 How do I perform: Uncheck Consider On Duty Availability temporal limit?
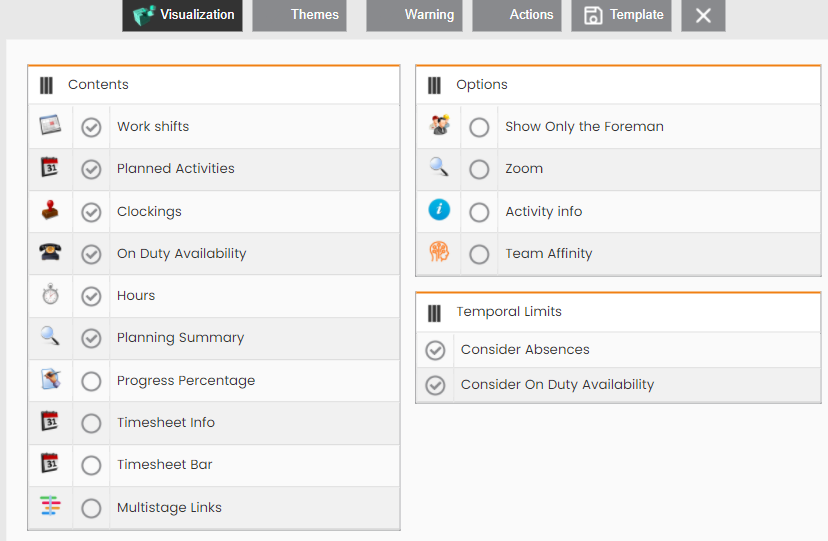coord(436,385)
